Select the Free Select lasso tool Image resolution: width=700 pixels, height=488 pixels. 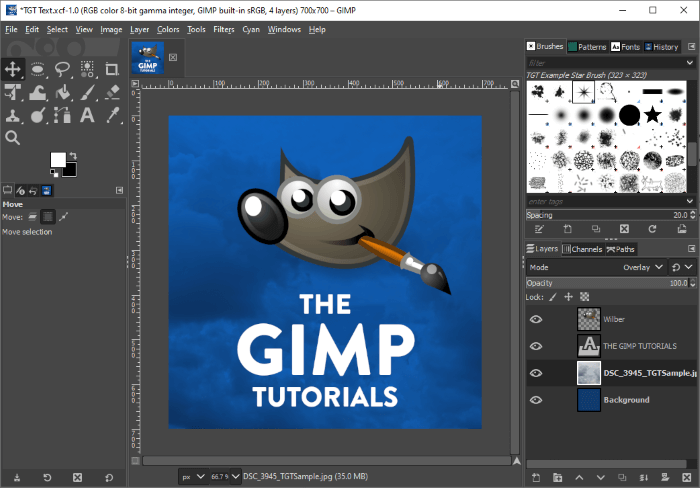click(x=62, y=69)
